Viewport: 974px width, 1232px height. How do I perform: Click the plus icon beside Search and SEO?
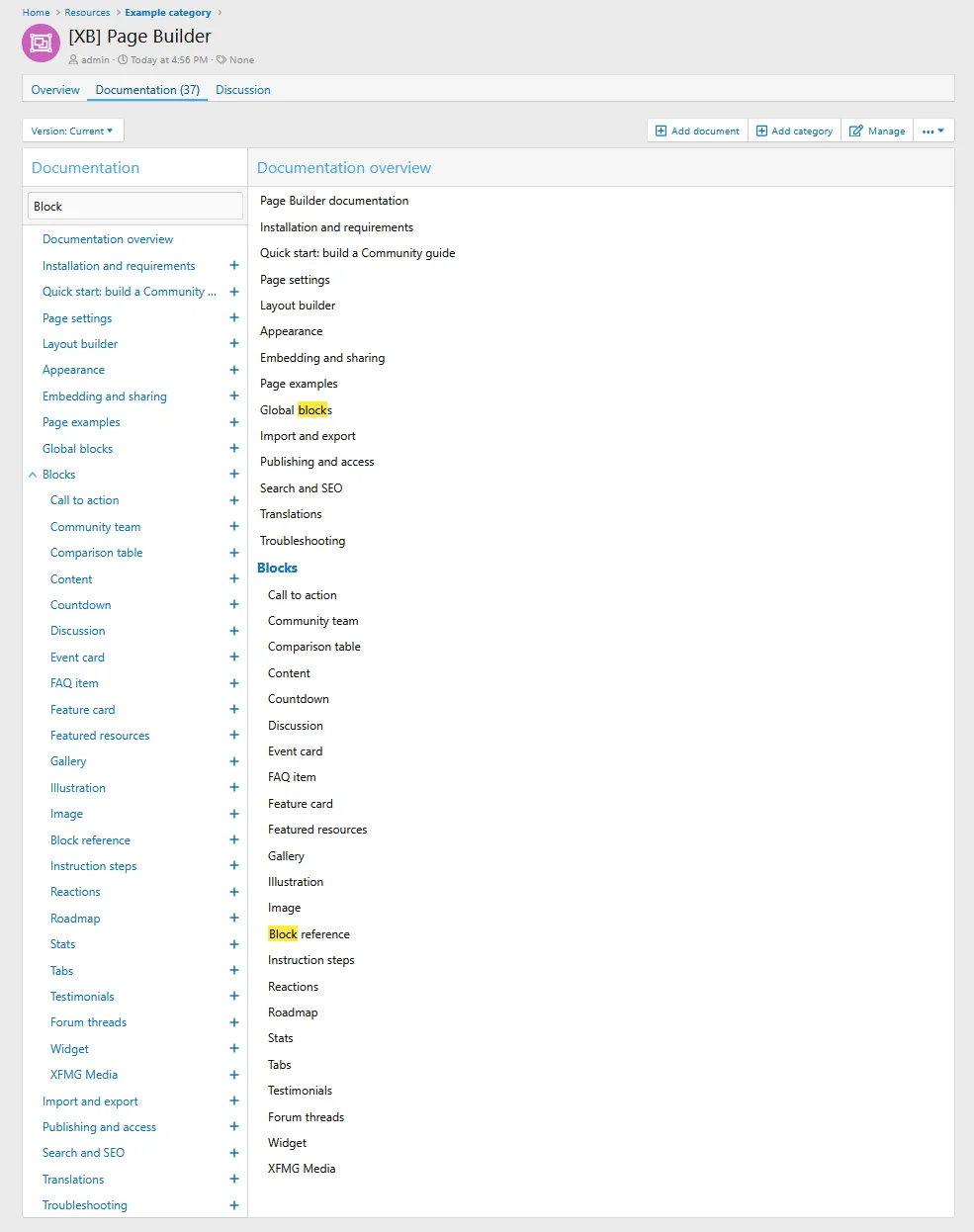click(x=234, y=1153)
